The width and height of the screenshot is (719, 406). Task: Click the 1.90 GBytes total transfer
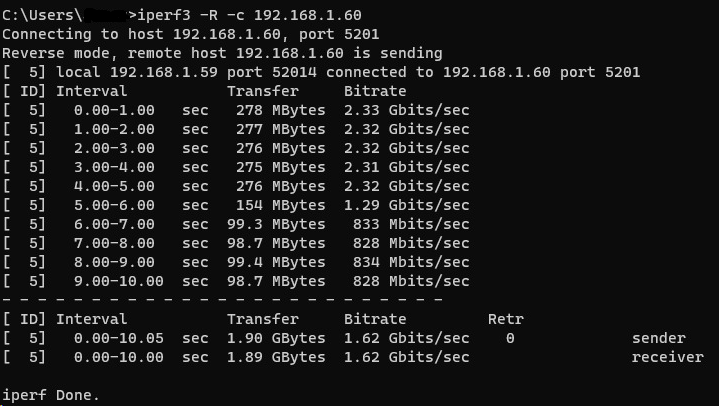tap(276, 338)
